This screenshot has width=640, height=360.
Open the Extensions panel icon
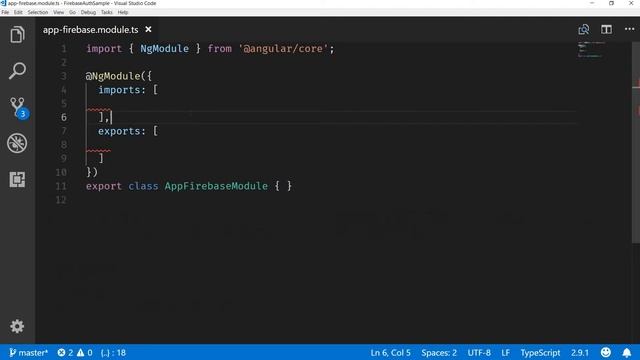(x=17, y=179)
